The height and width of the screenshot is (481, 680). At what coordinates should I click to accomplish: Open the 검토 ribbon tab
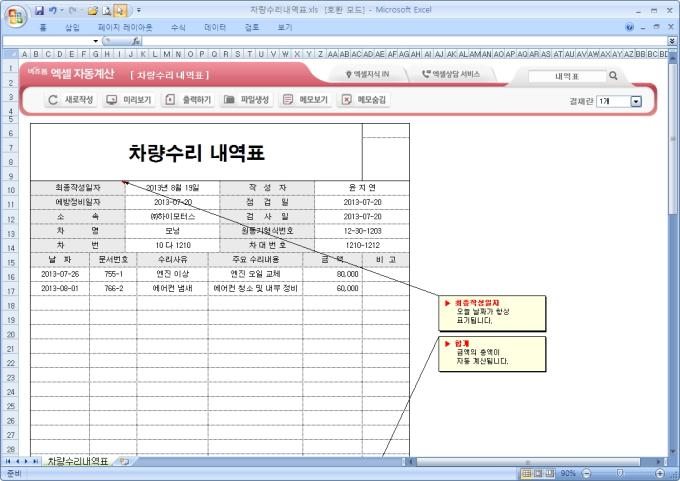[x=252, y=27]
